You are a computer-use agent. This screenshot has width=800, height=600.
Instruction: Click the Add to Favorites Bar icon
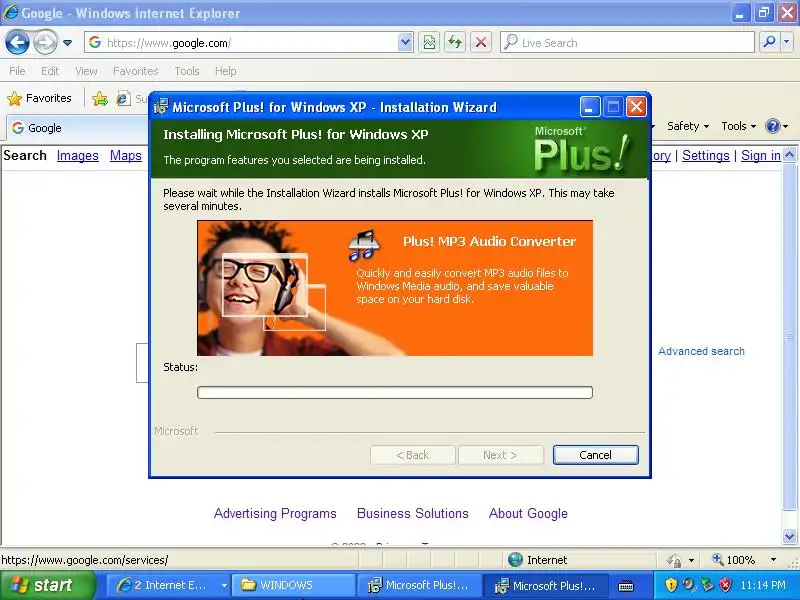100,98
